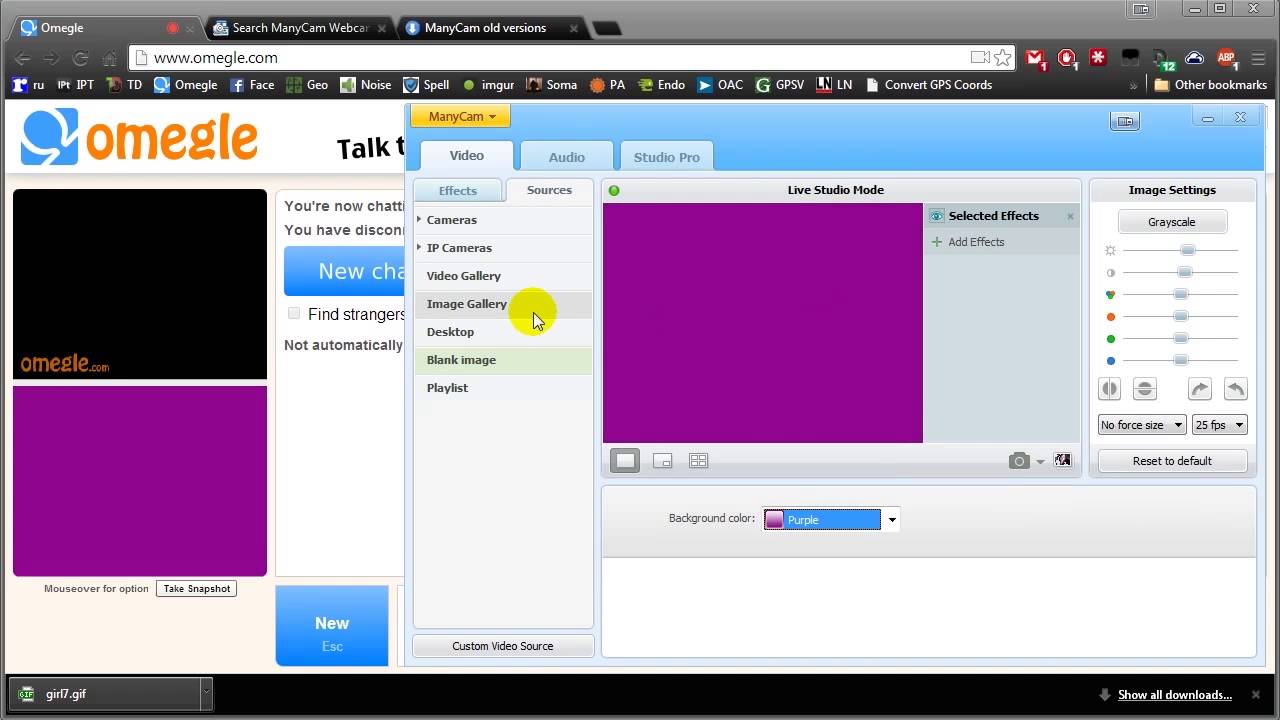The image size is (1280, 720).
Task: Click camera access icon in address bar
Action: pos(980,58)
